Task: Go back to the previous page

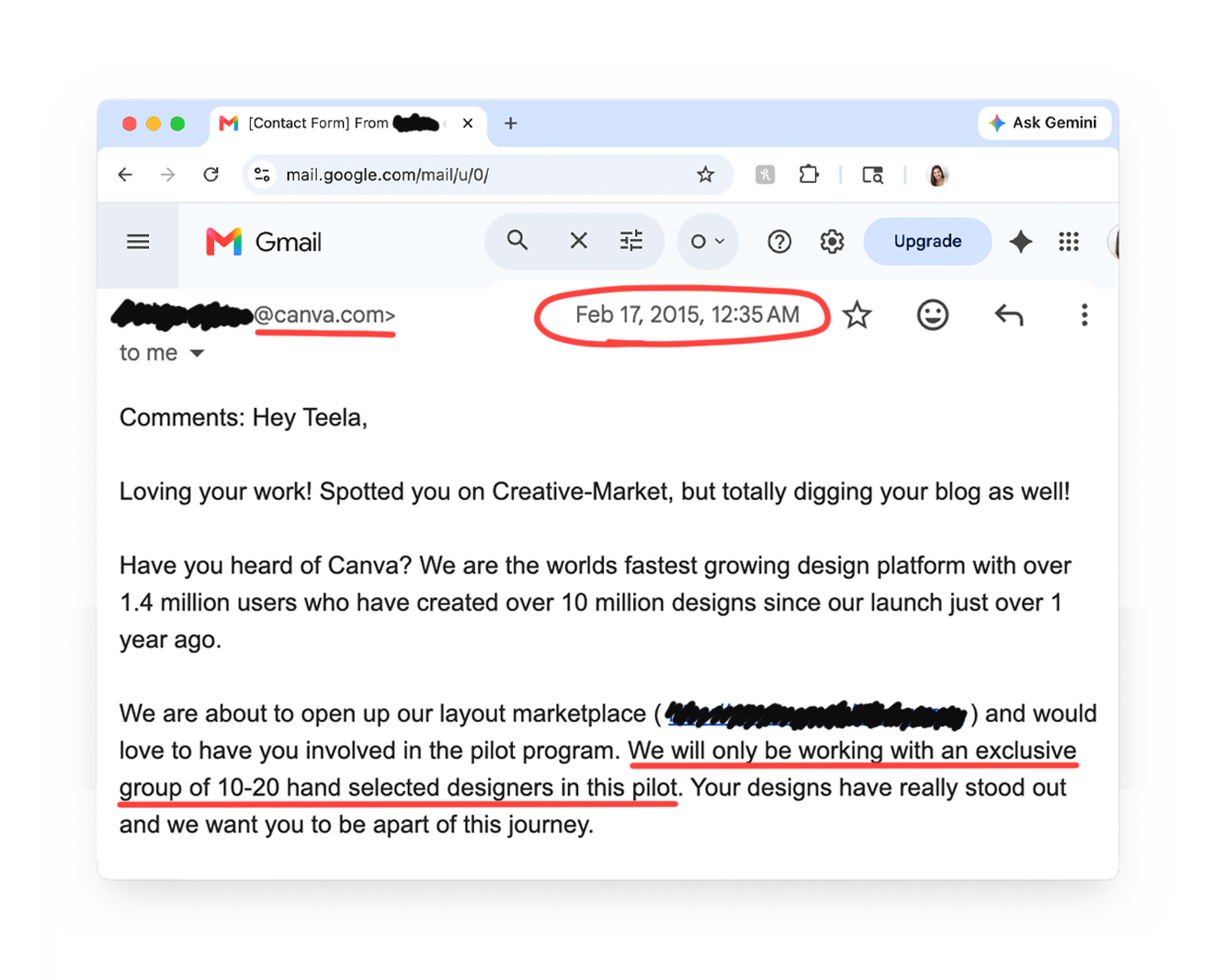Action: [x=126, y=175]
